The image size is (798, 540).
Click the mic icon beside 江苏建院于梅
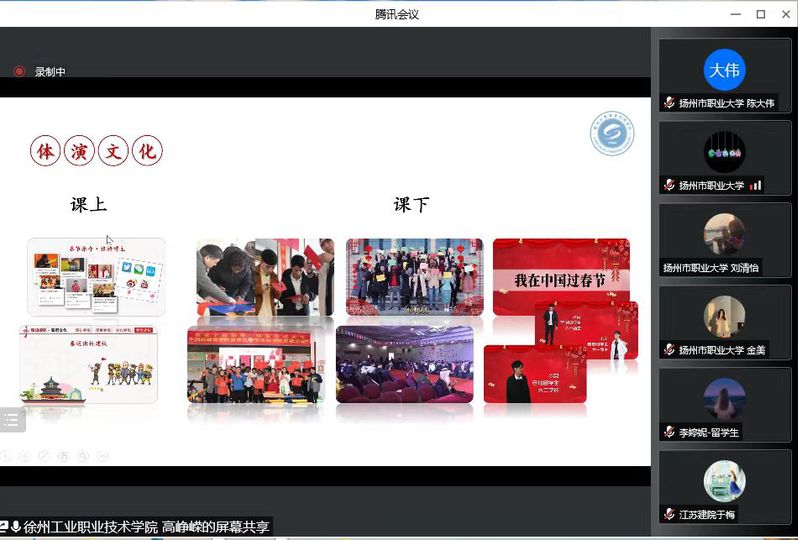[669, 514]
